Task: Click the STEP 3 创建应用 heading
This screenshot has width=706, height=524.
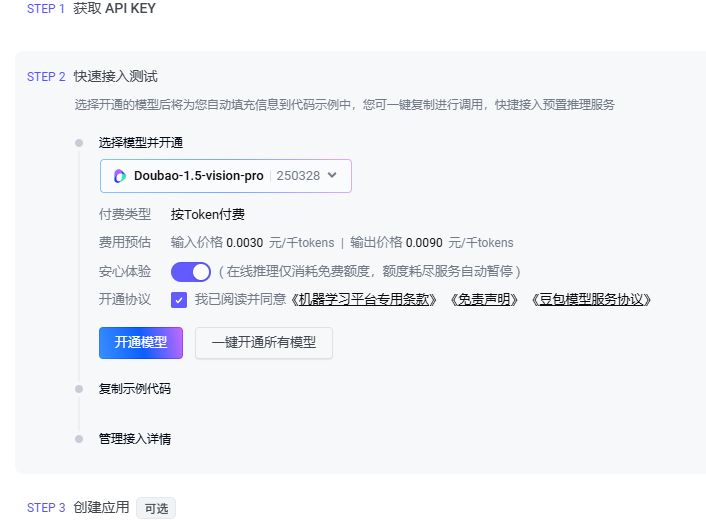Action: [78, 508]
